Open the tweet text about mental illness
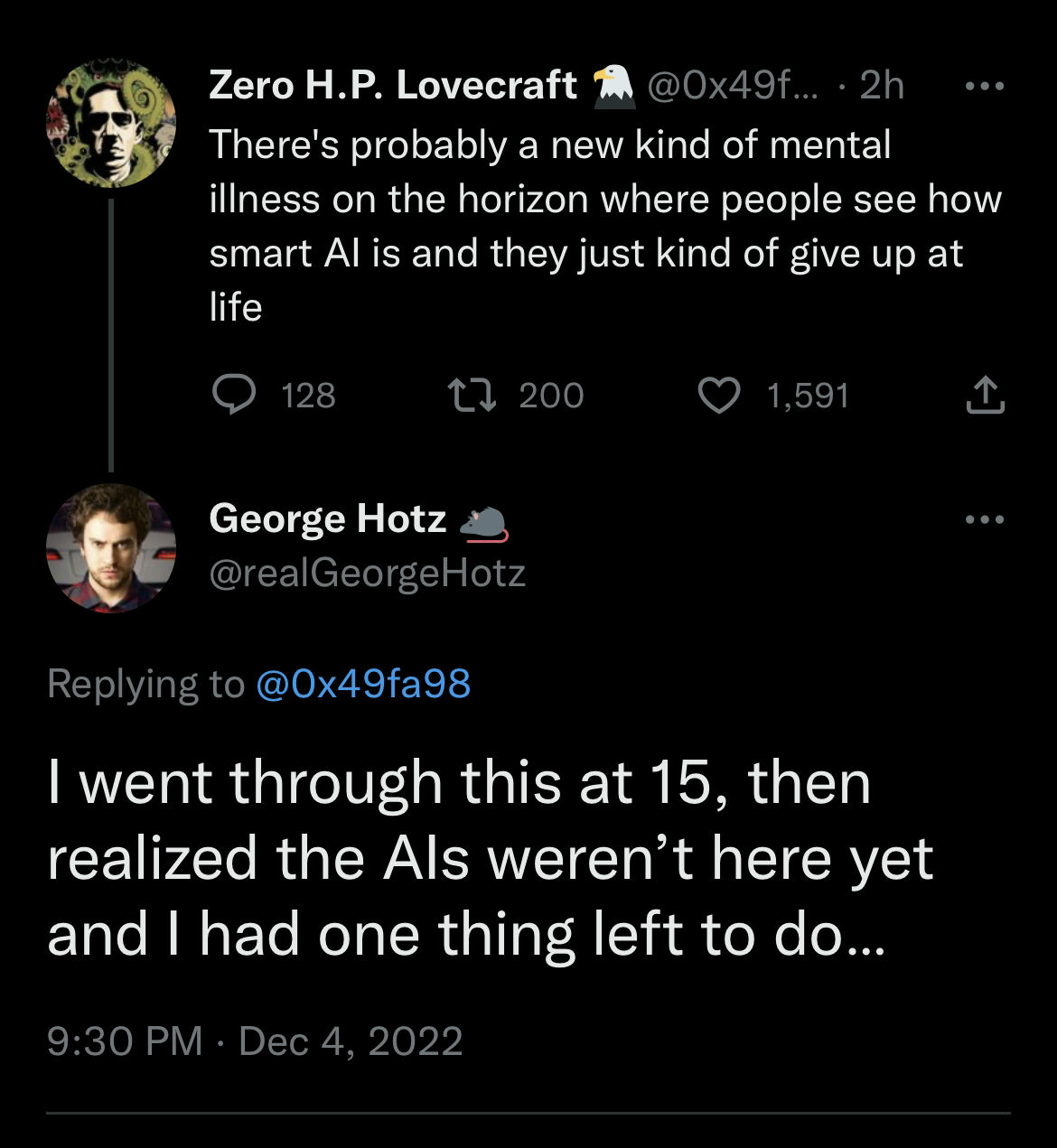Image resolution: width=1057 pixels, height=1148 pixels. tap(605, 226)
